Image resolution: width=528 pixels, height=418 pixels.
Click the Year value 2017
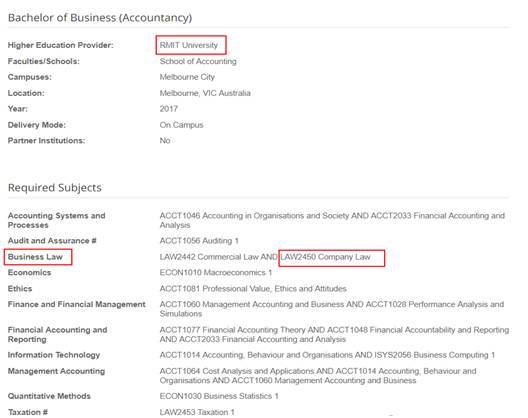pos(169,109)
